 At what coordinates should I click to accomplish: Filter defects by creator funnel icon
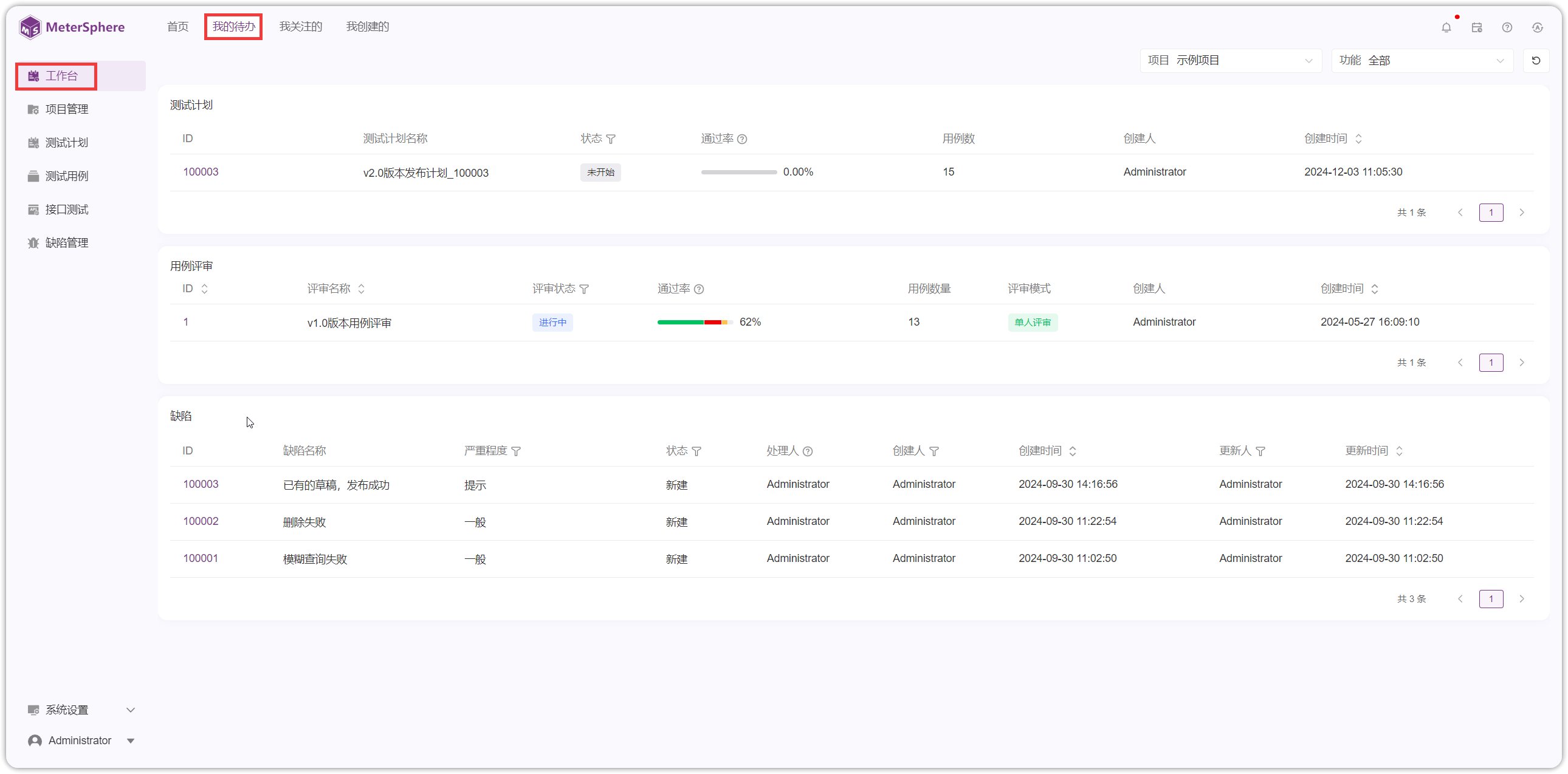(x=934, y=451)
